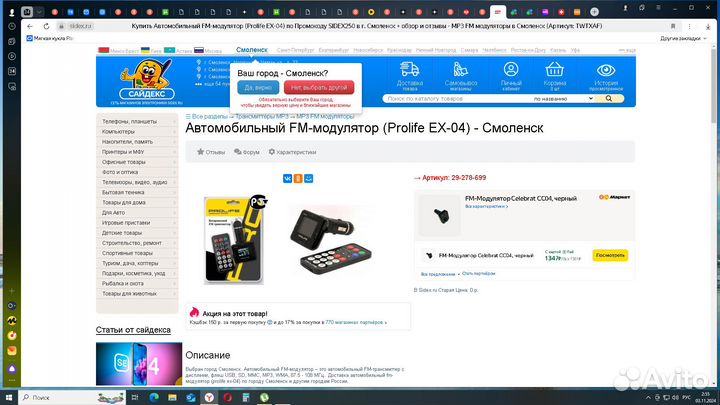720x405 pixels.
Task: Open the FM-modulator with remote photo
Action: pyautogui.click(x=330, y=239)
